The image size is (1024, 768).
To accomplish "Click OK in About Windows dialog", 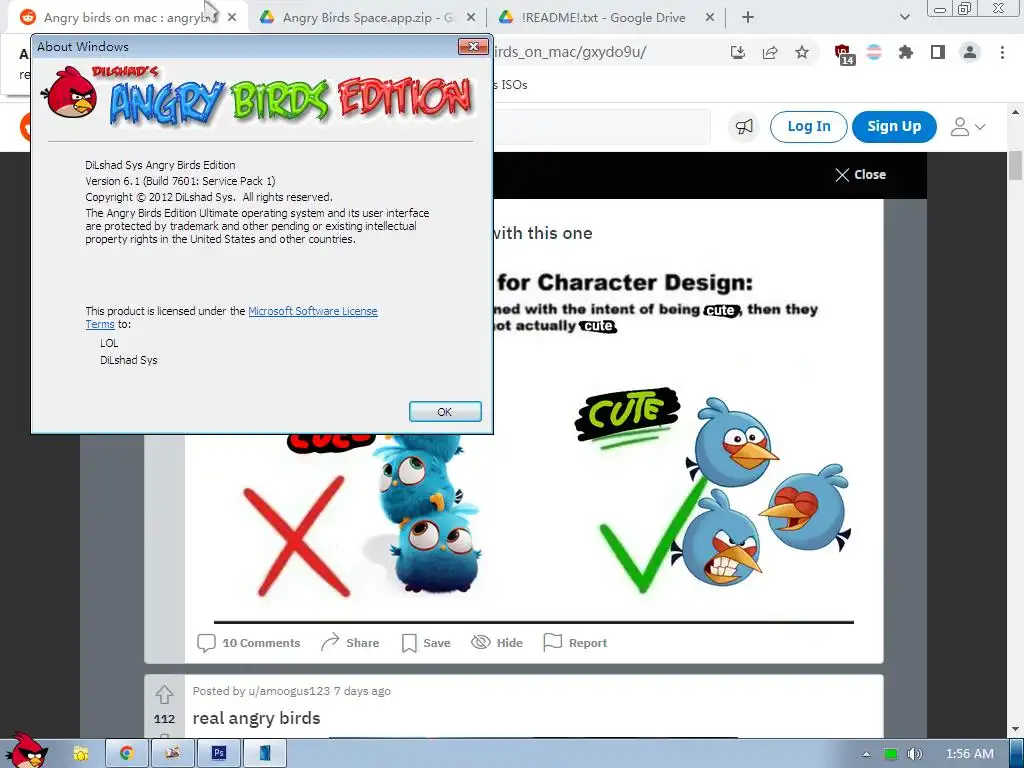I will (x=445, y=411).
